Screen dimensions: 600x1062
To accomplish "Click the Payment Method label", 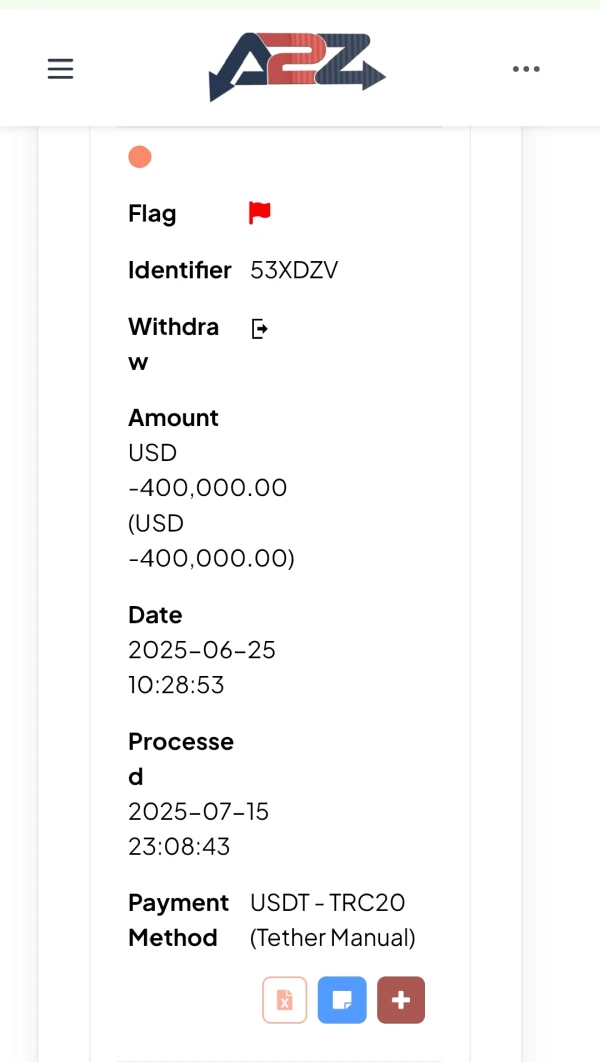I will pos(178,920).
